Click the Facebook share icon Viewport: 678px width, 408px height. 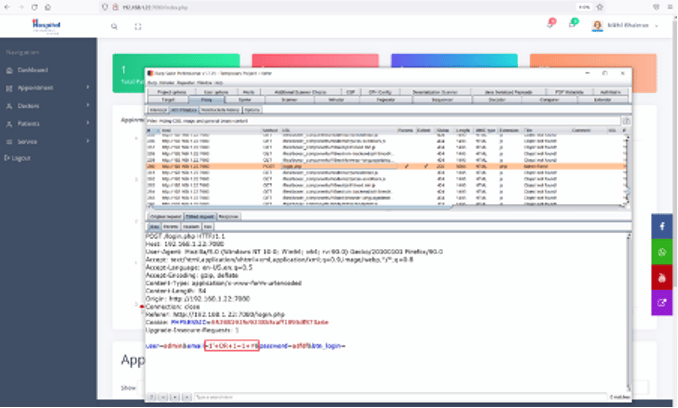tap(664, 228)
